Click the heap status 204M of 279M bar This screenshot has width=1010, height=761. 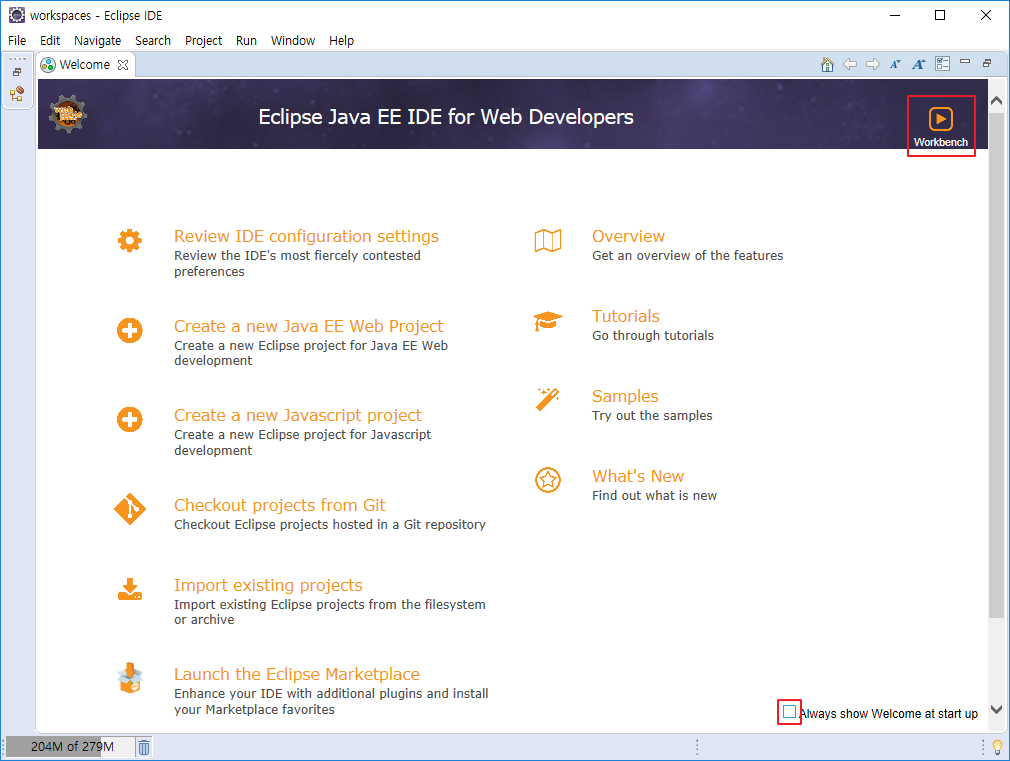(x=70, y=747)
